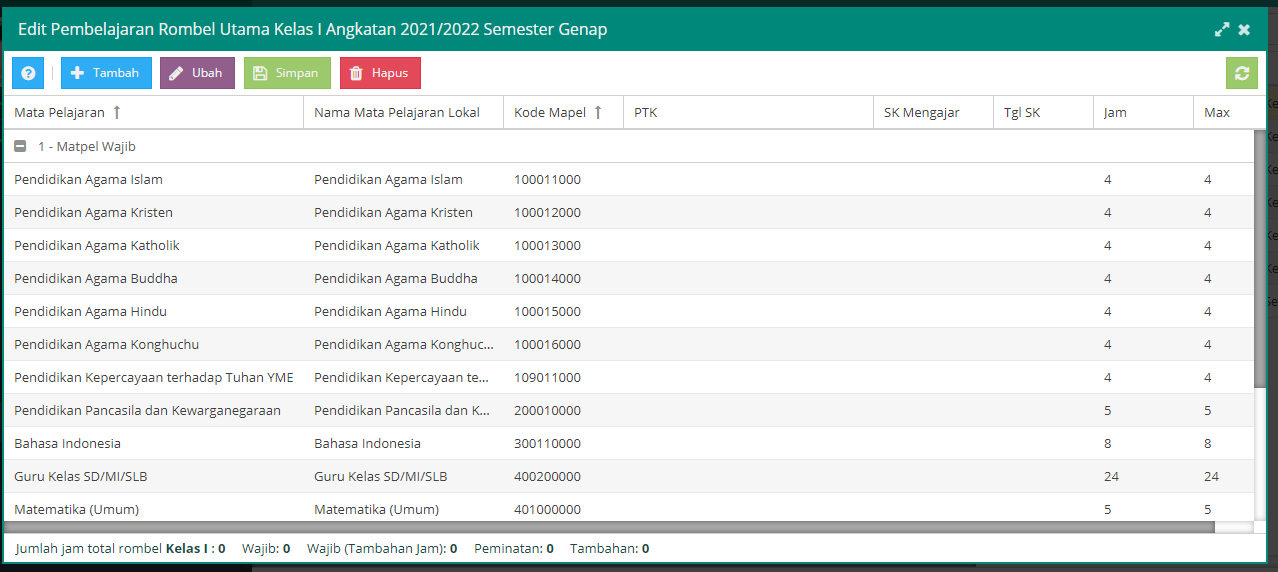The width and height of the screenshot is (1278, 572).
Task: Click the vertical scrollbar of the table
Action: point(1259,260)
